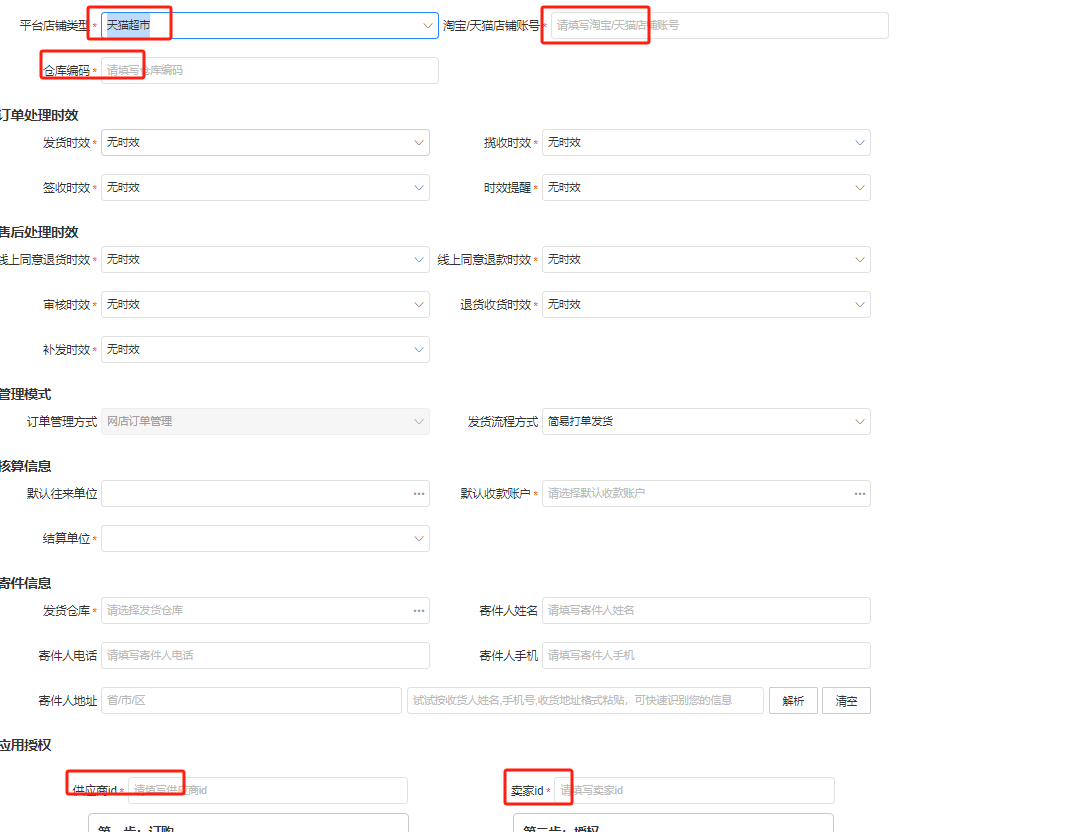Click the chevron arrow of 平台店铺类型 dropdown

click(428, 26)
